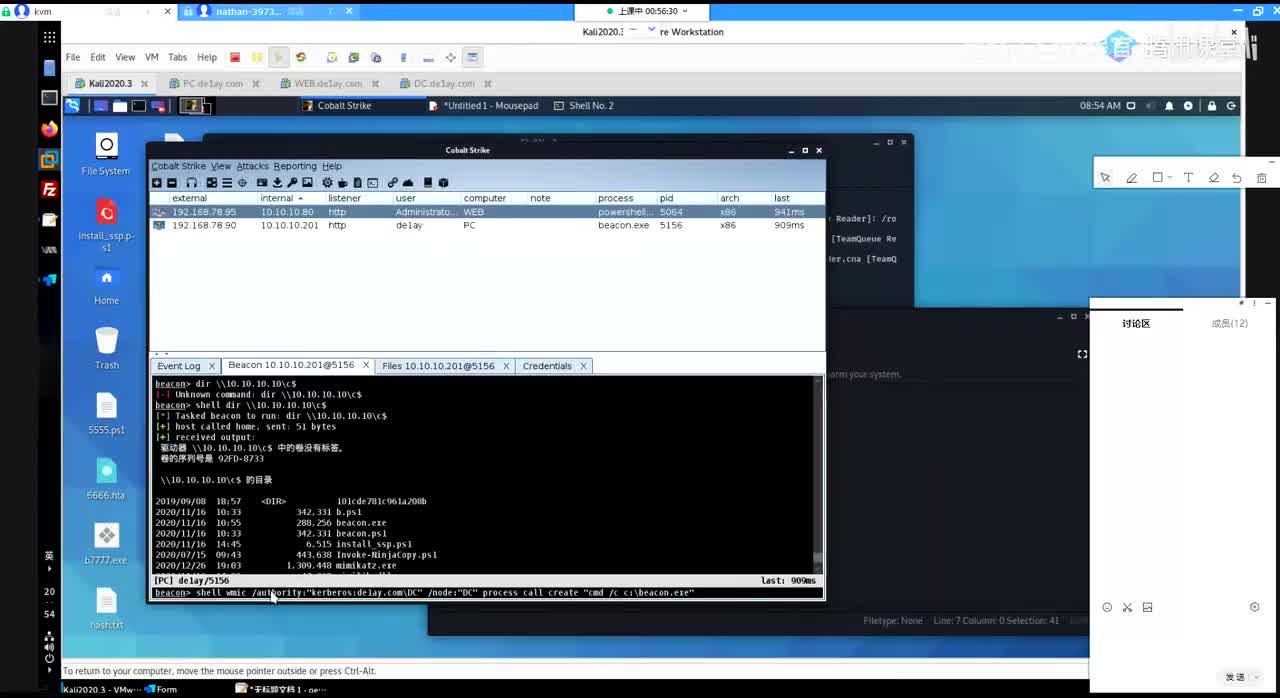Open the dropdown arrow beside the send button
The image size is (1280, 698).
1256,677
